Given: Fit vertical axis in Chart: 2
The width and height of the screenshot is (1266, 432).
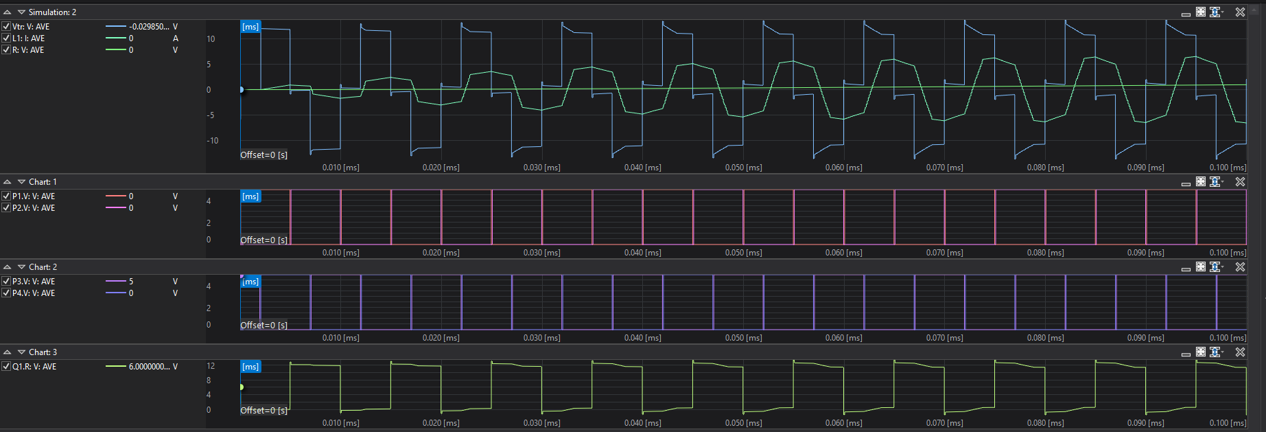Looking at the screenshot, I should click(x=1214, y=267).
